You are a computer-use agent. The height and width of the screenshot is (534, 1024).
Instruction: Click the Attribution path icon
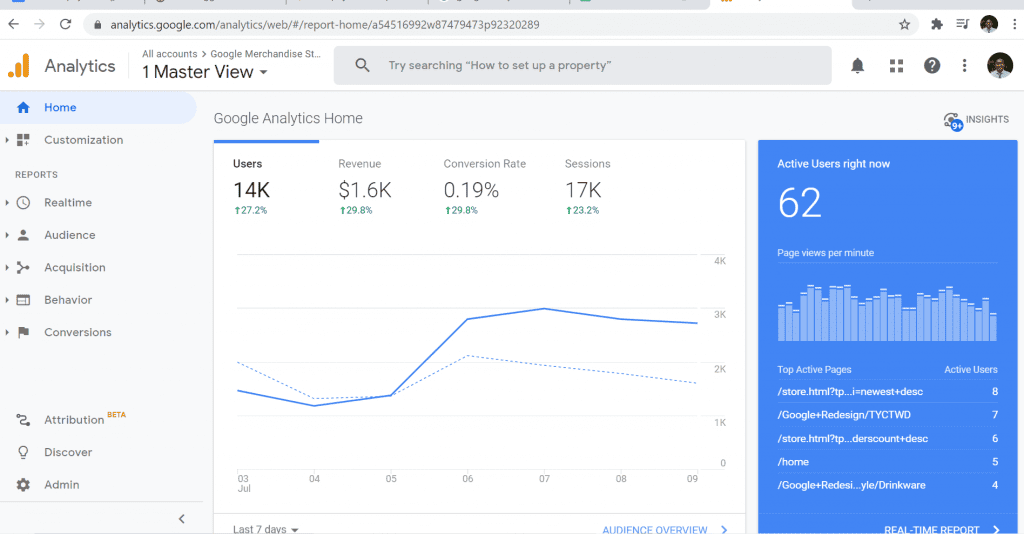click(x=23, y=420)
